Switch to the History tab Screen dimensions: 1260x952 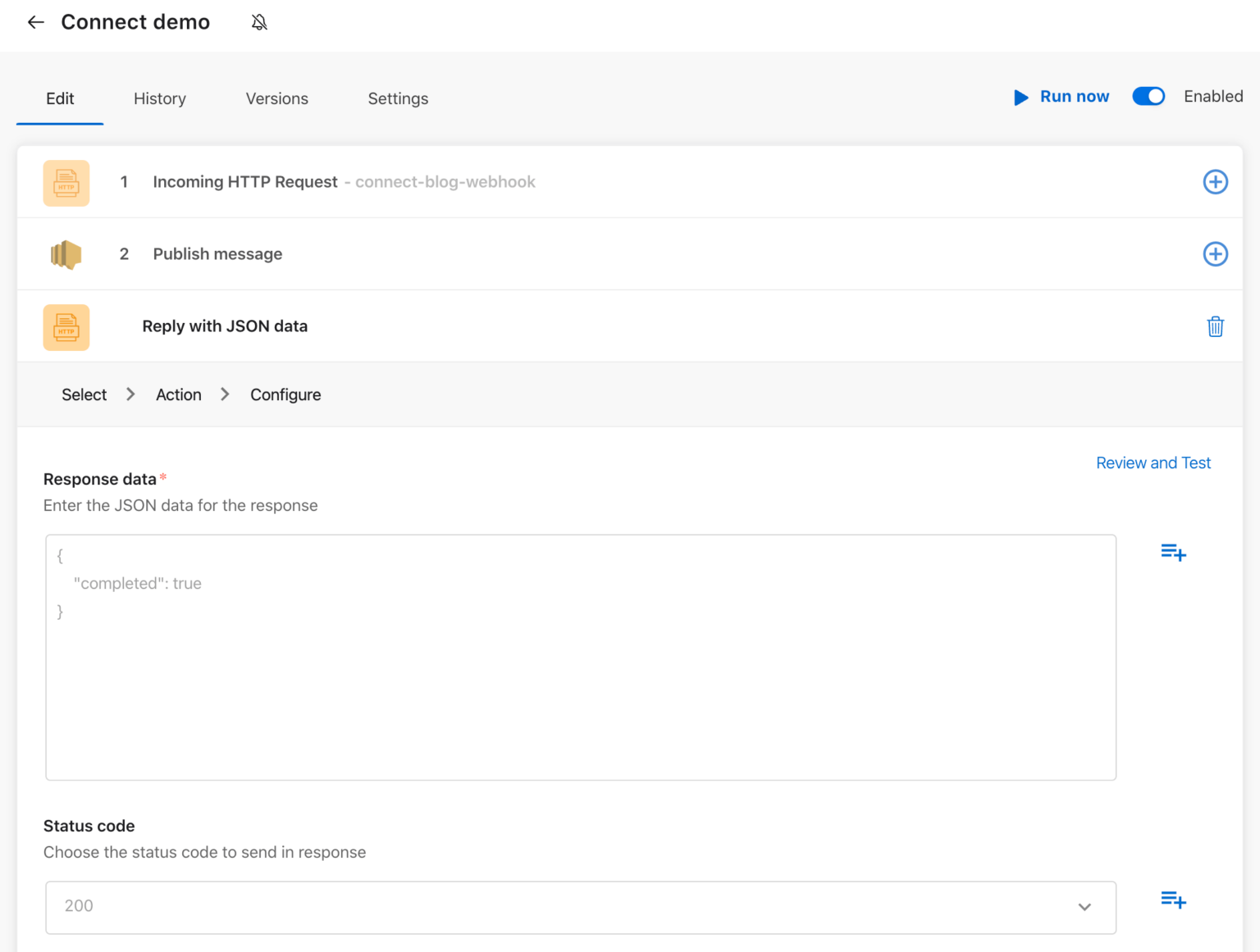159,98
